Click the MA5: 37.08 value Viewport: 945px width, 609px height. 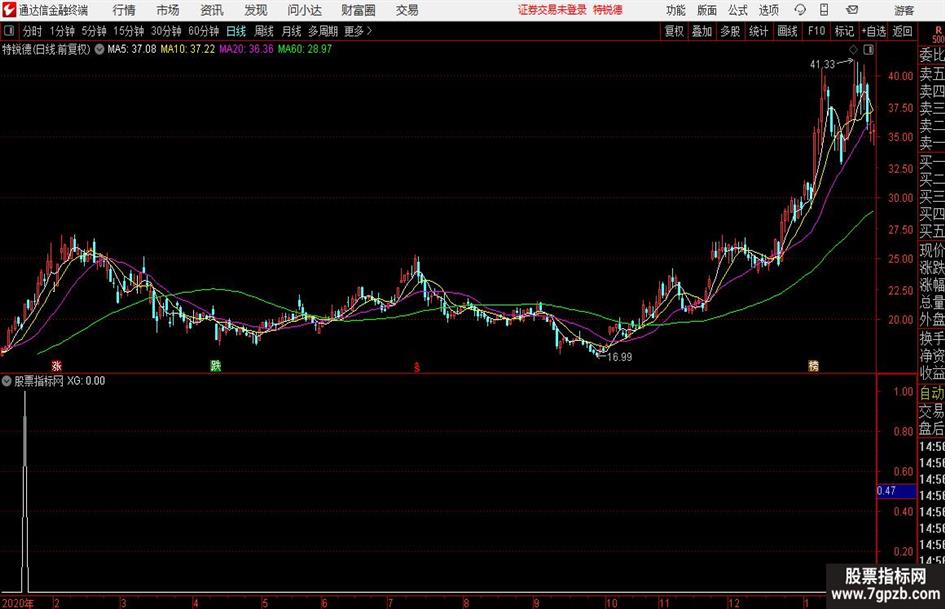(131, 49)
